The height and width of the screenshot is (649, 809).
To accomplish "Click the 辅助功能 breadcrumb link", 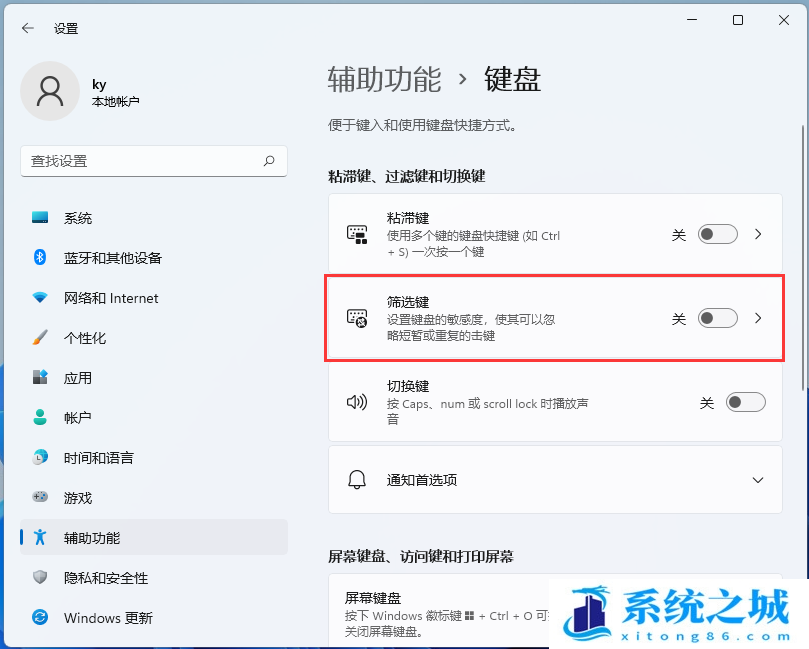I will 384,79.
